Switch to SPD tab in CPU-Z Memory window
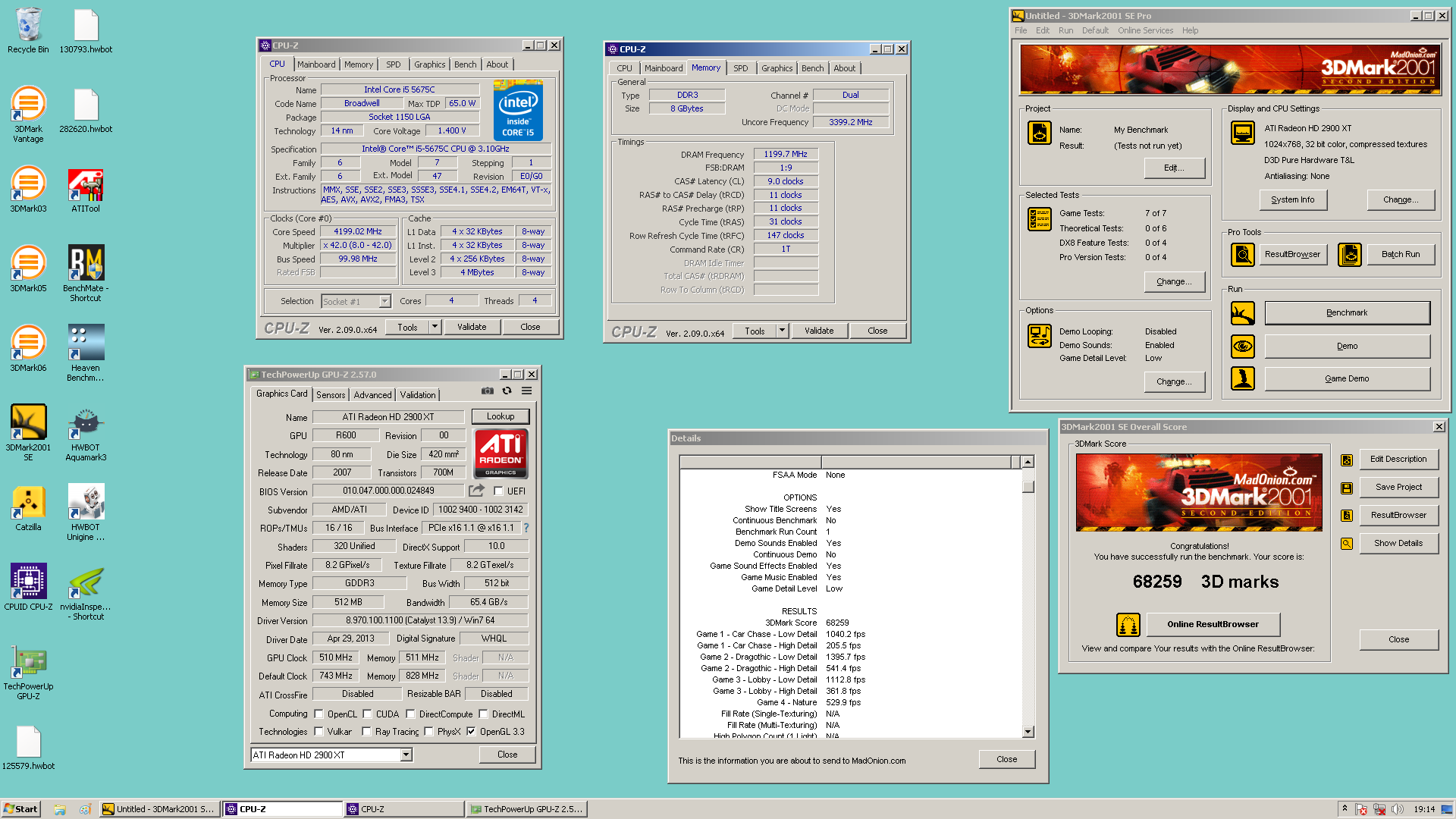The image size is (1456, 819). [x=741, y=68]
